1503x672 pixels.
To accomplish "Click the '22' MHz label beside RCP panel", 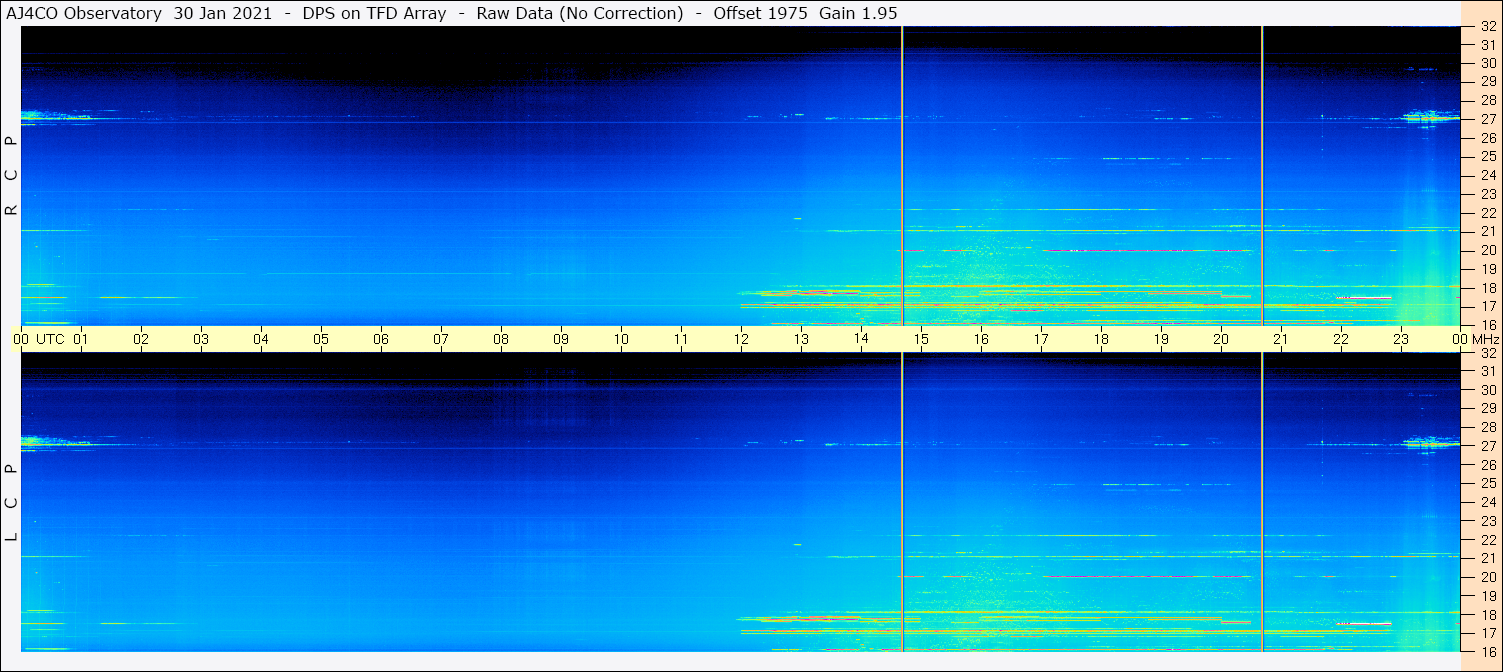I will [x=1488, y=213].
